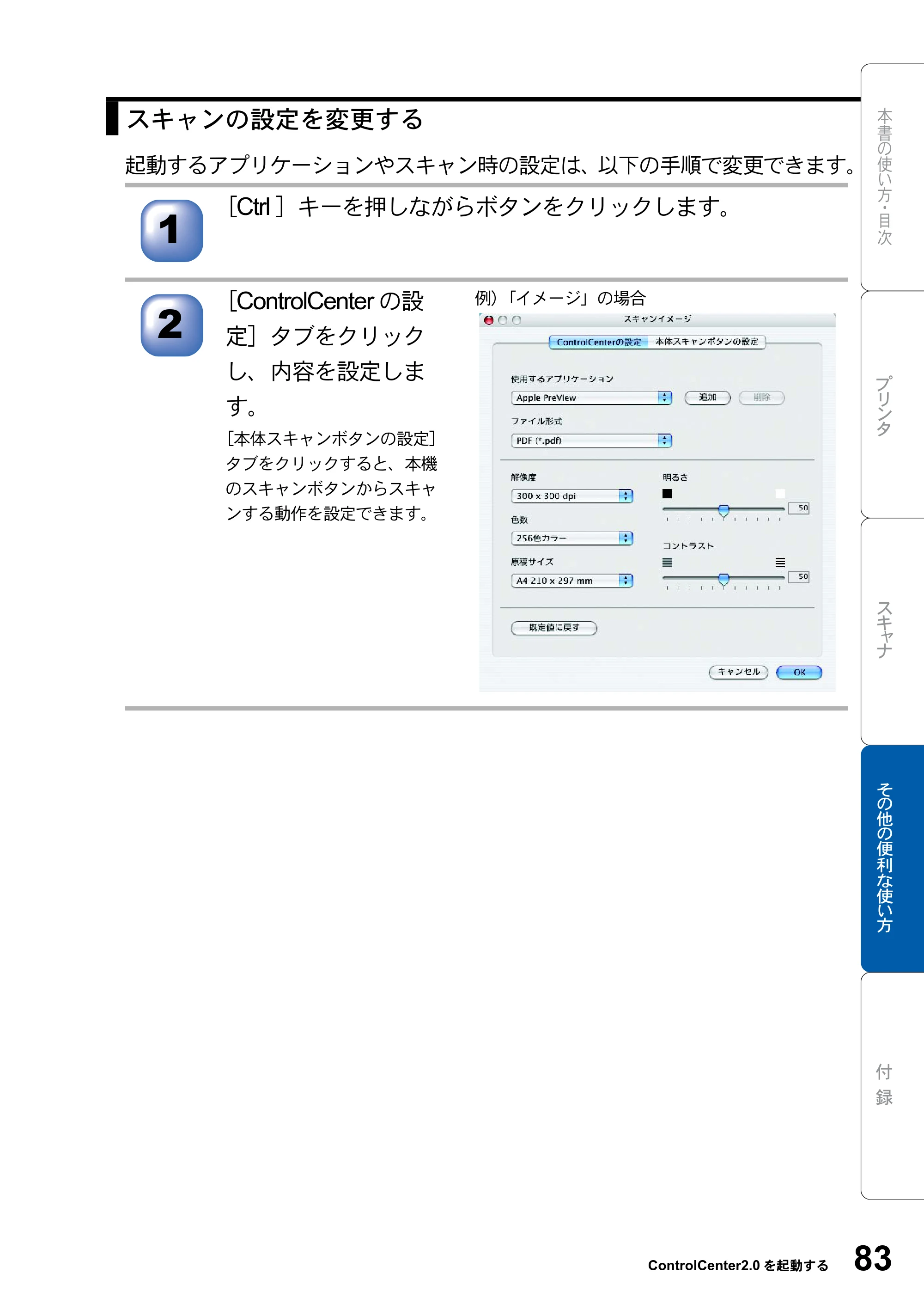Click the footer text ControlCenter2.0 を起動する
The image size is (924, 1310).
[x=738, y=1266]
